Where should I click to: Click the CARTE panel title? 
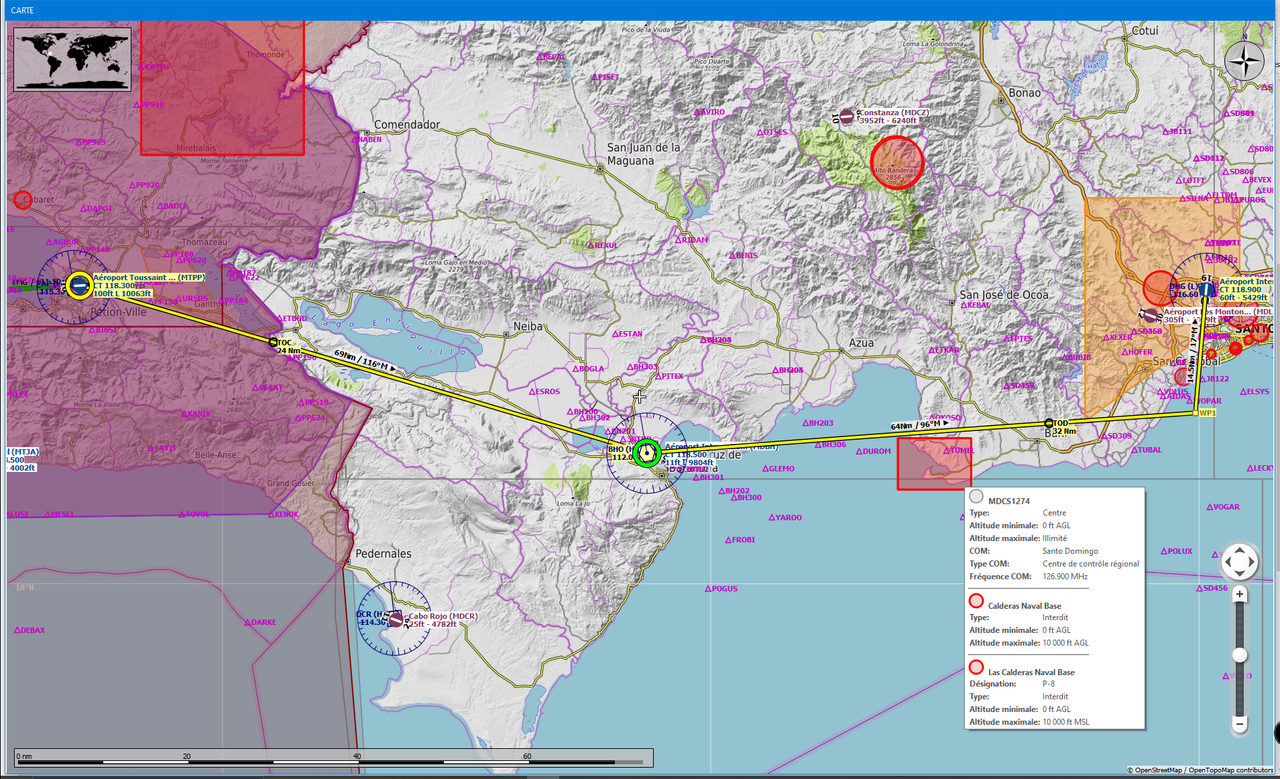point(22,9)
